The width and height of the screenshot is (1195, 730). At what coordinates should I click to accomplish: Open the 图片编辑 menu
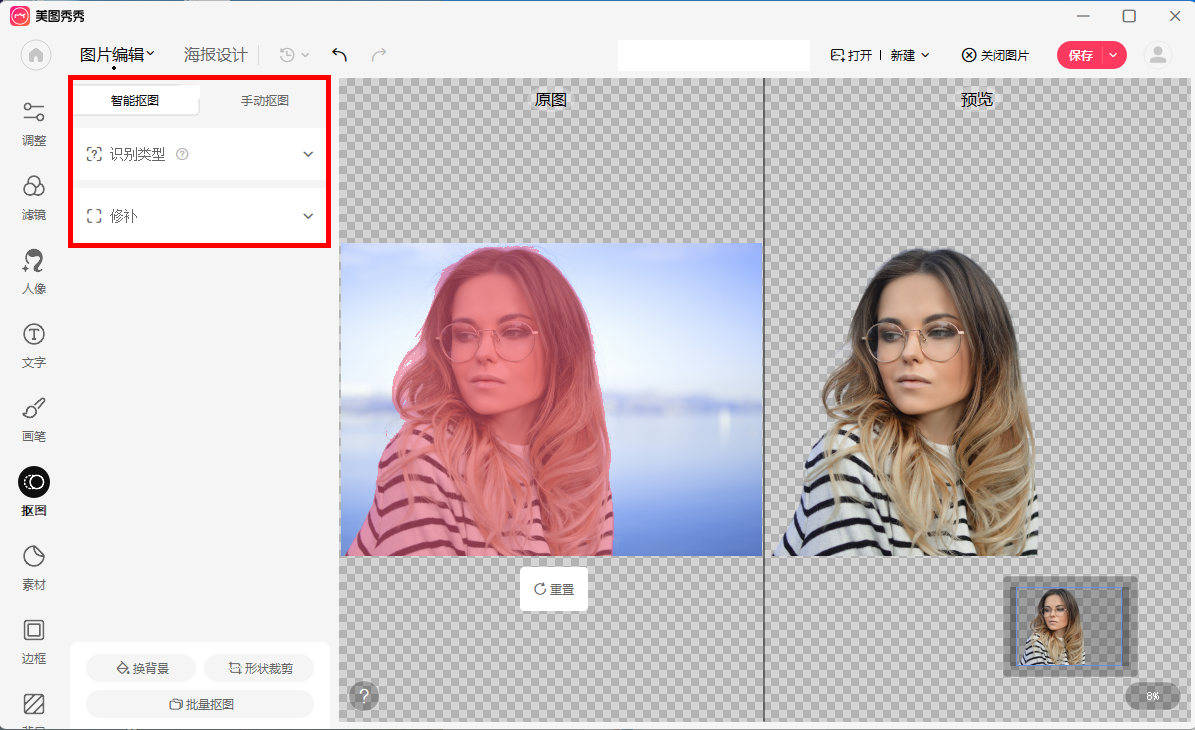117,55
